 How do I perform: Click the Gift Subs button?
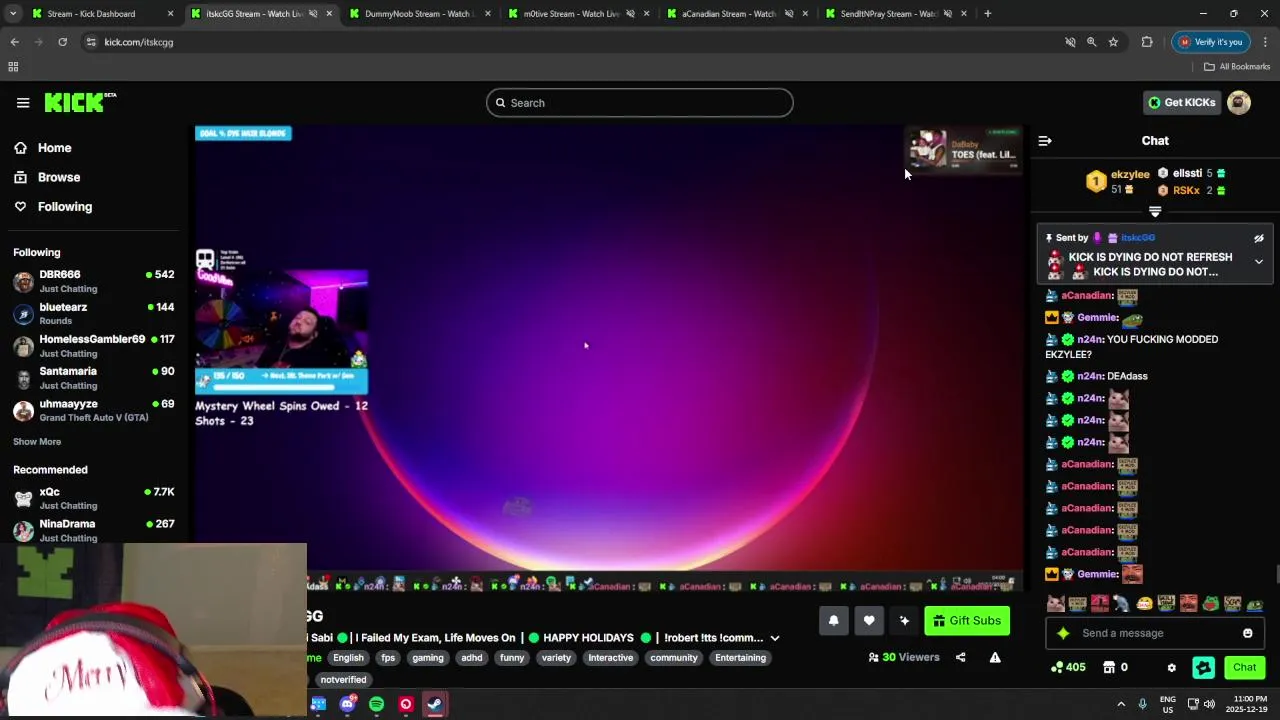pyautogui.click(x=967, y=621)
